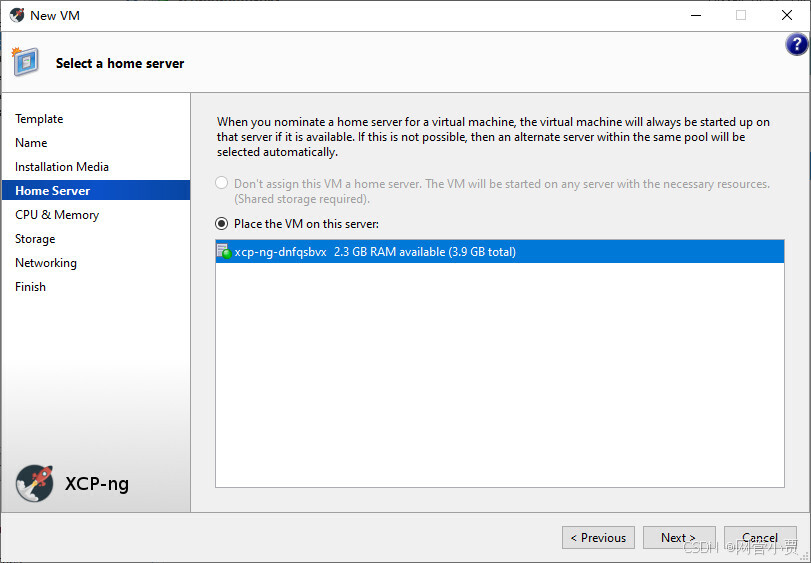This screenshot has width=811, height=563.
Task: Close the New VM window
Action: 787,15
